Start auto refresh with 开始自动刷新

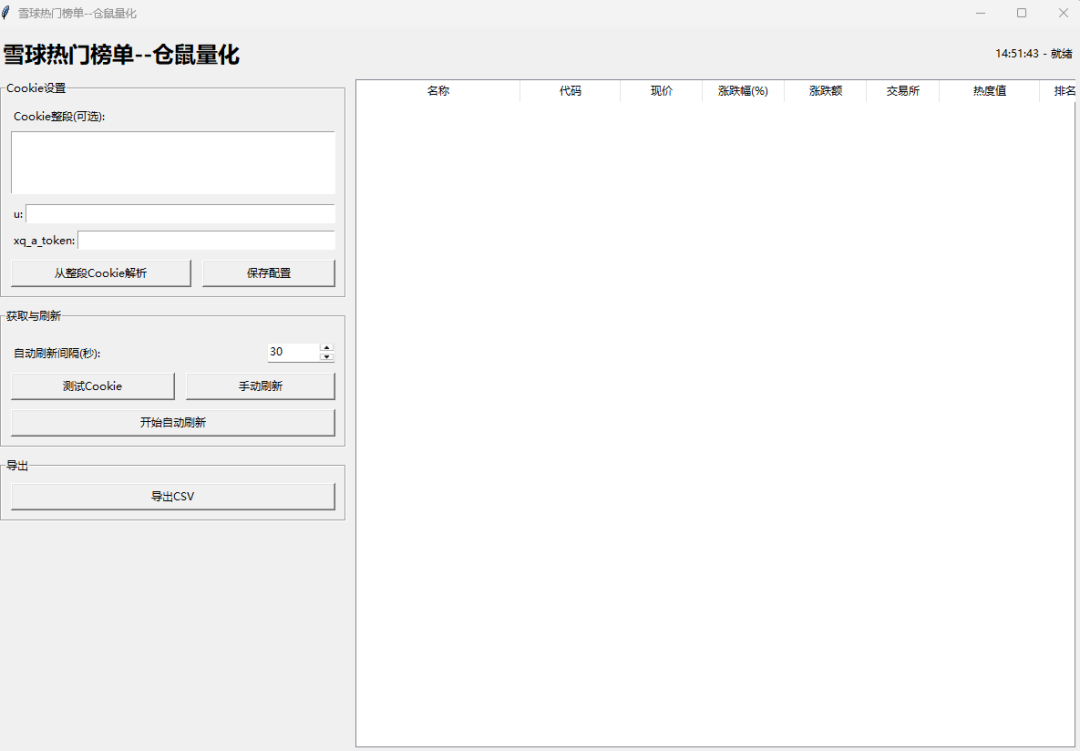point(173,422)
